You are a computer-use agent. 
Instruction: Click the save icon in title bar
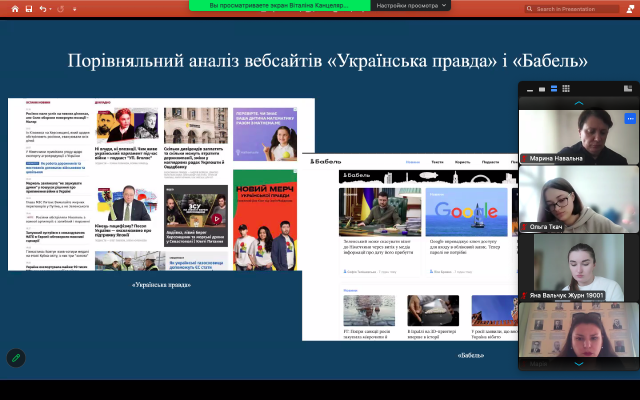click(29, 9)
